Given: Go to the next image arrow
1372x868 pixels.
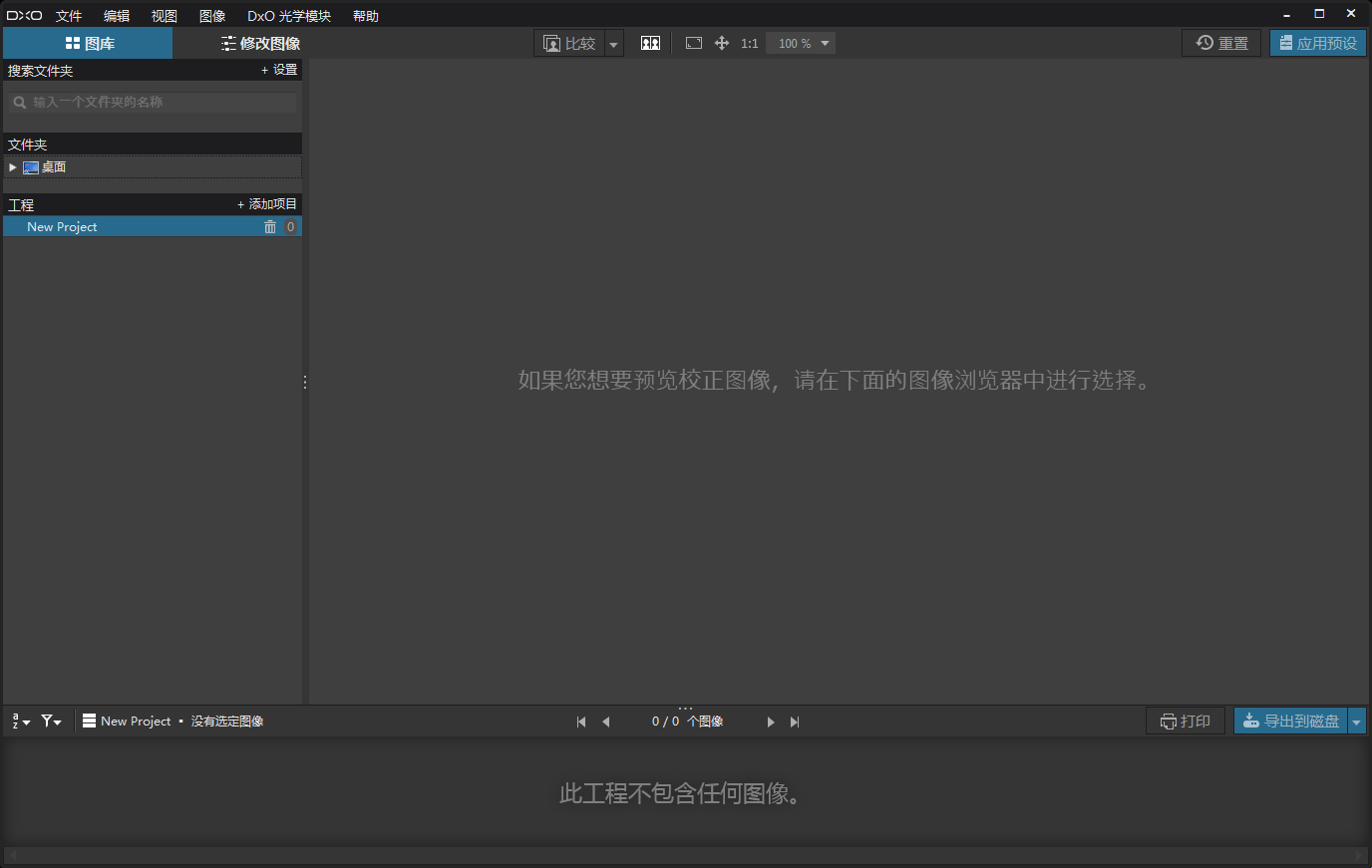Looking at the screenshot, I should click(x=770, y=722).
